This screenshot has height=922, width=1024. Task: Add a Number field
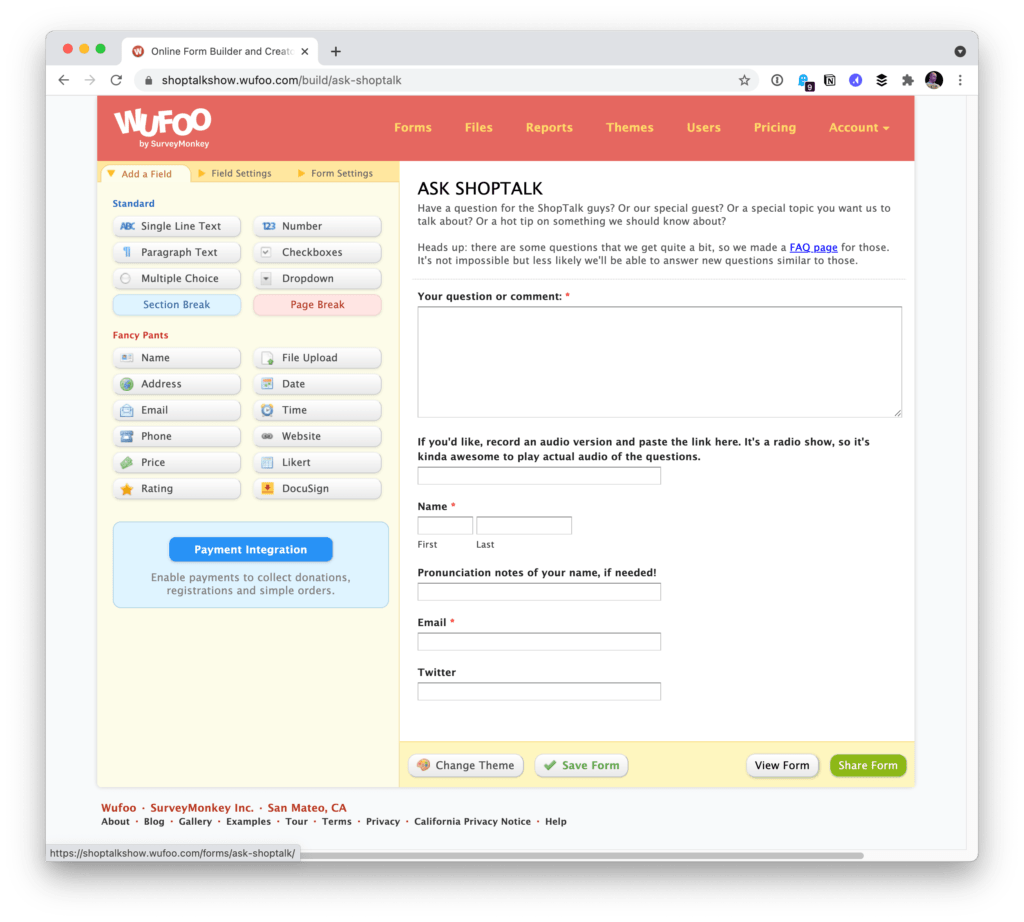[317, 226]
